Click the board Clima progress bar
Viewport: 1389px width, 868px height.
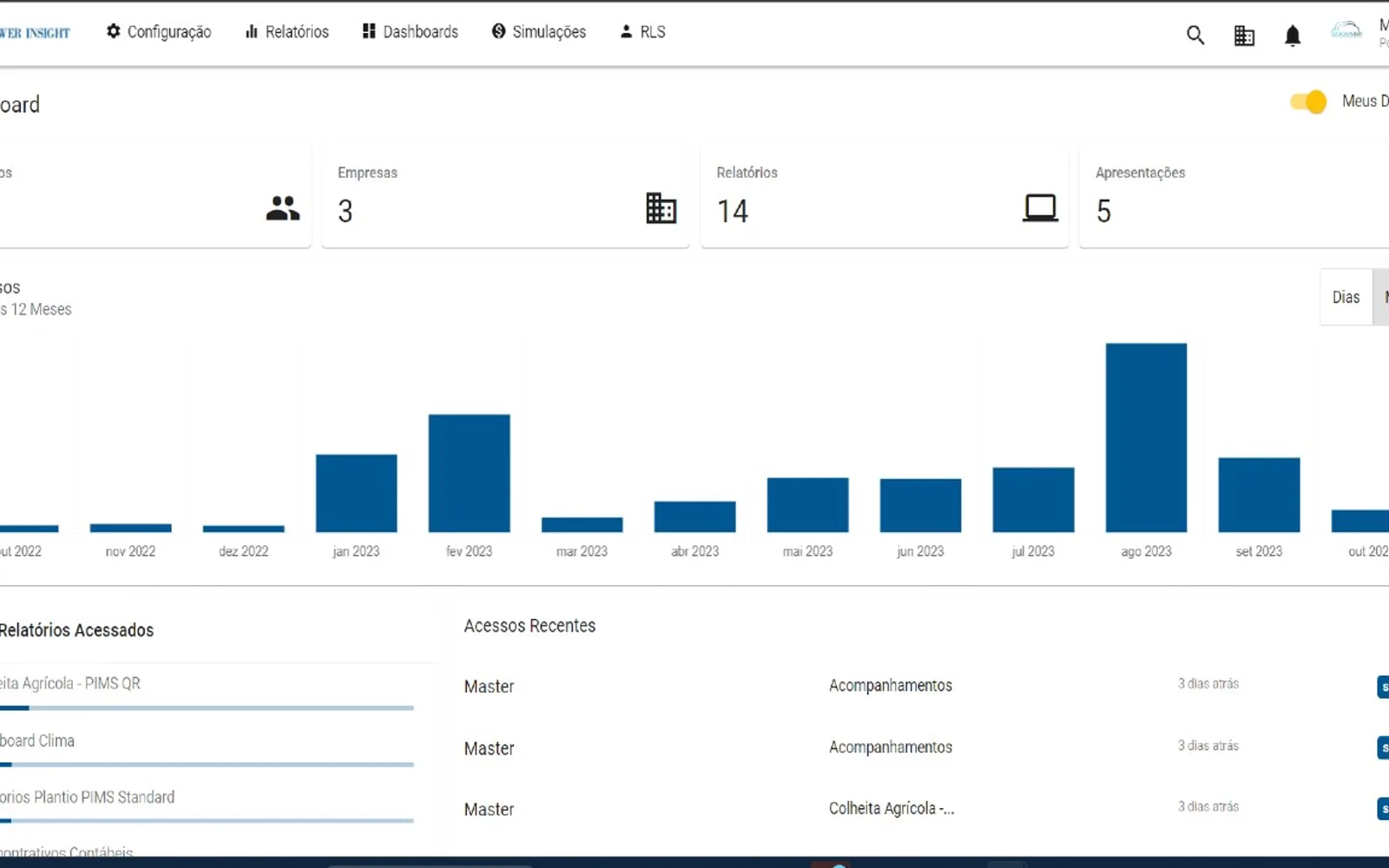207,765
